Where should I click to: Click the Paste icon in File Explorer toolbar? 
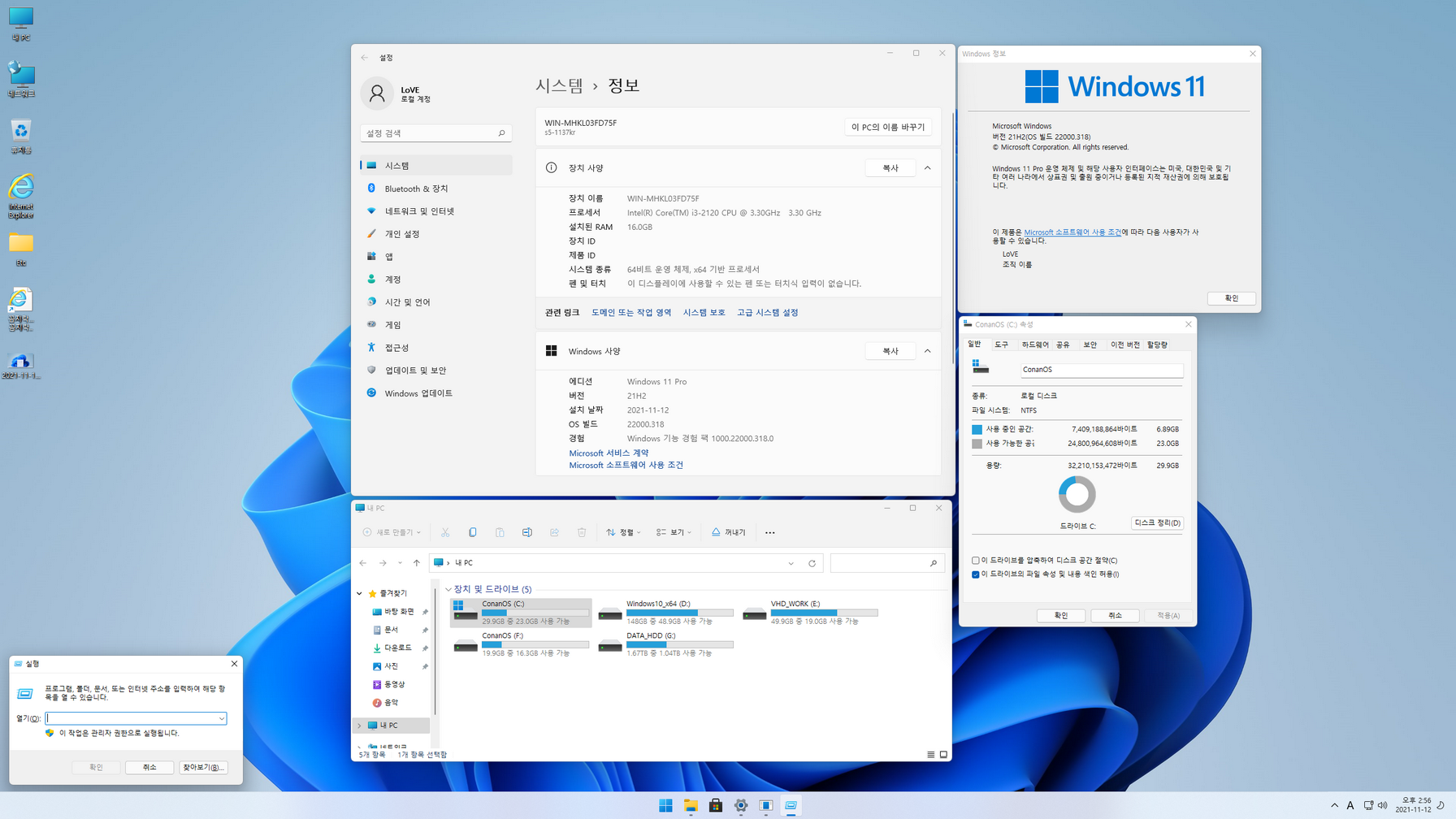[500, 532]
